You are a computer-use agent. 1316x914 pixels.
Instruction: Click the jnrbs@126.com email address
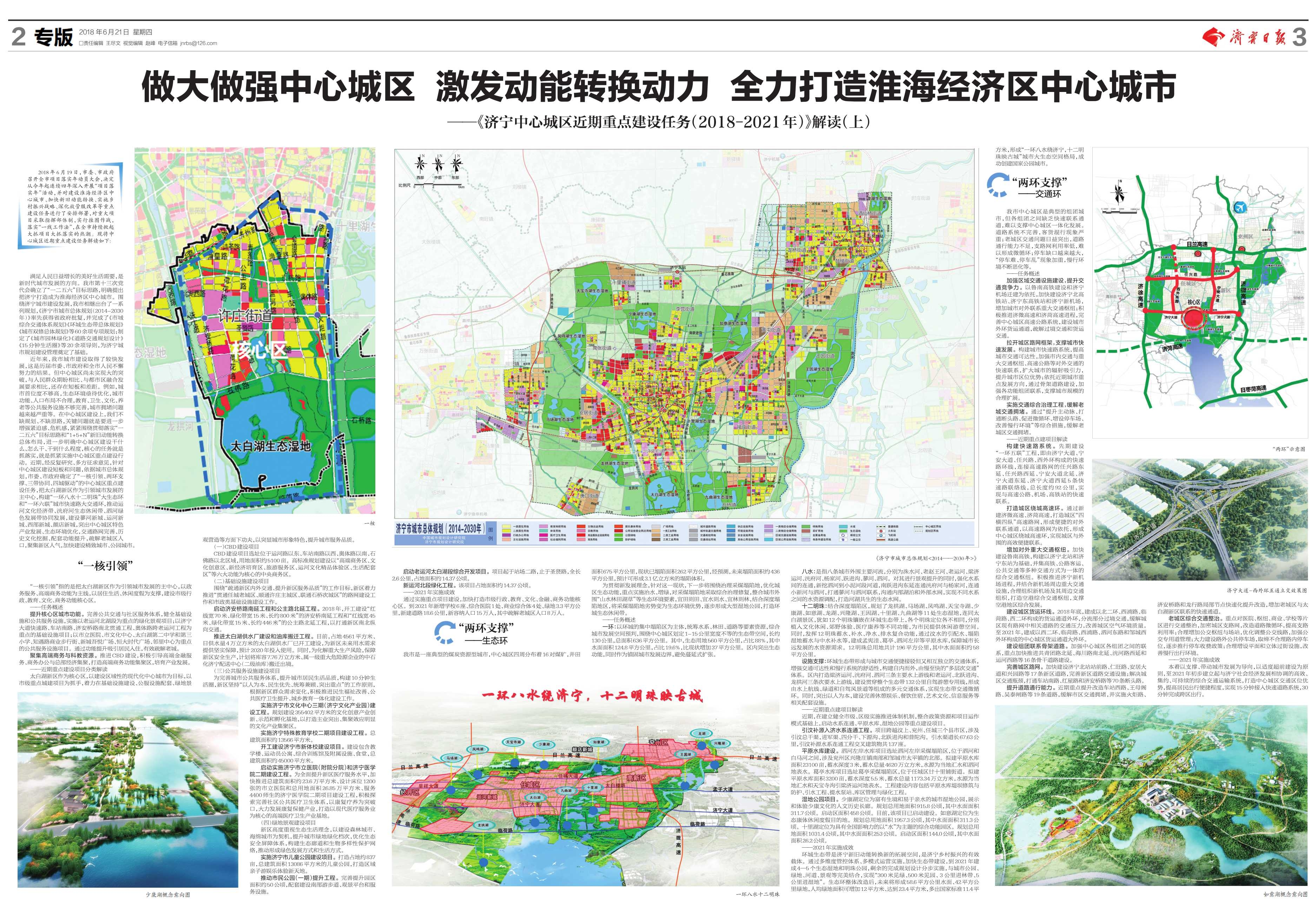(198, 43)
